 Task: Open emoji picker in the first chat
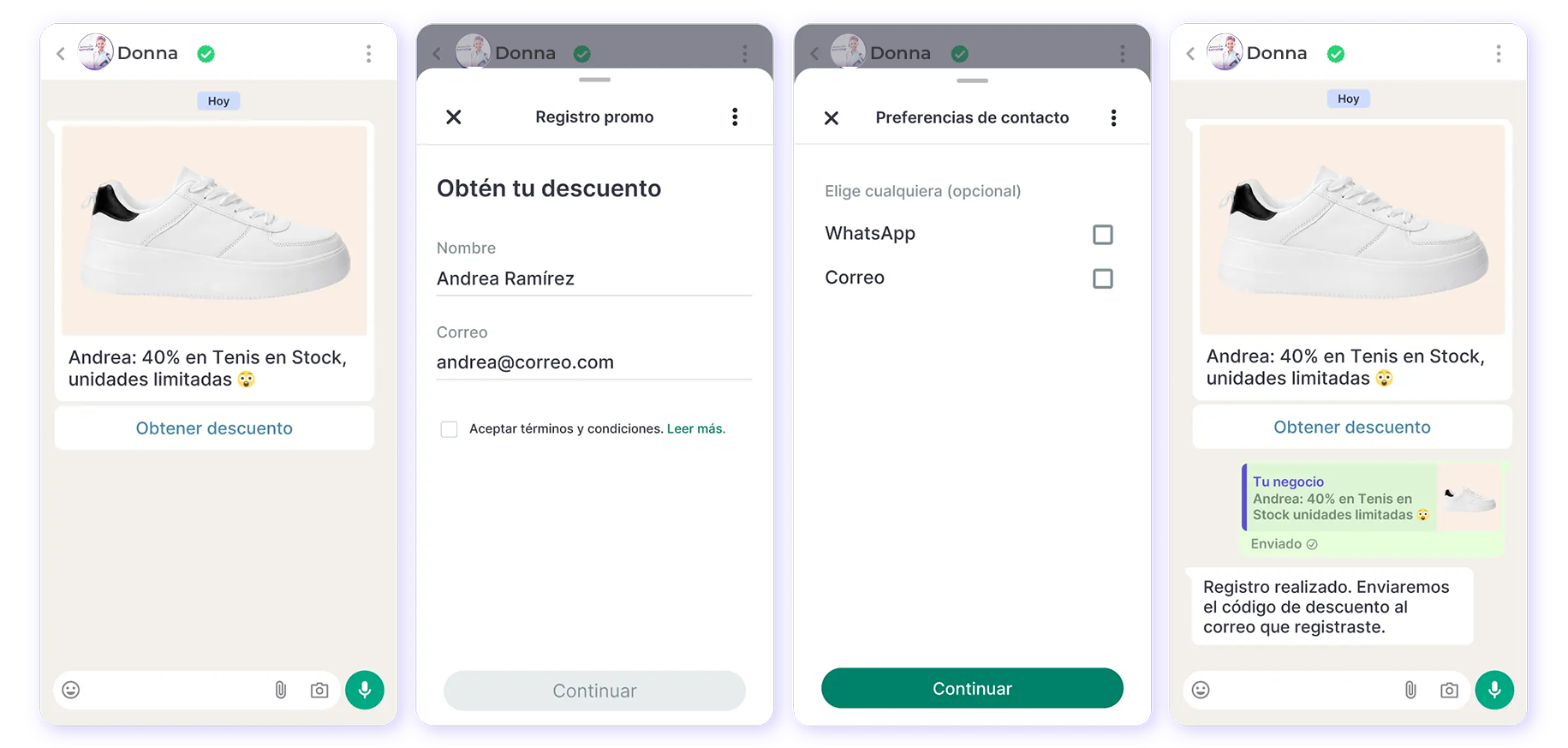[x=71, y=690]
